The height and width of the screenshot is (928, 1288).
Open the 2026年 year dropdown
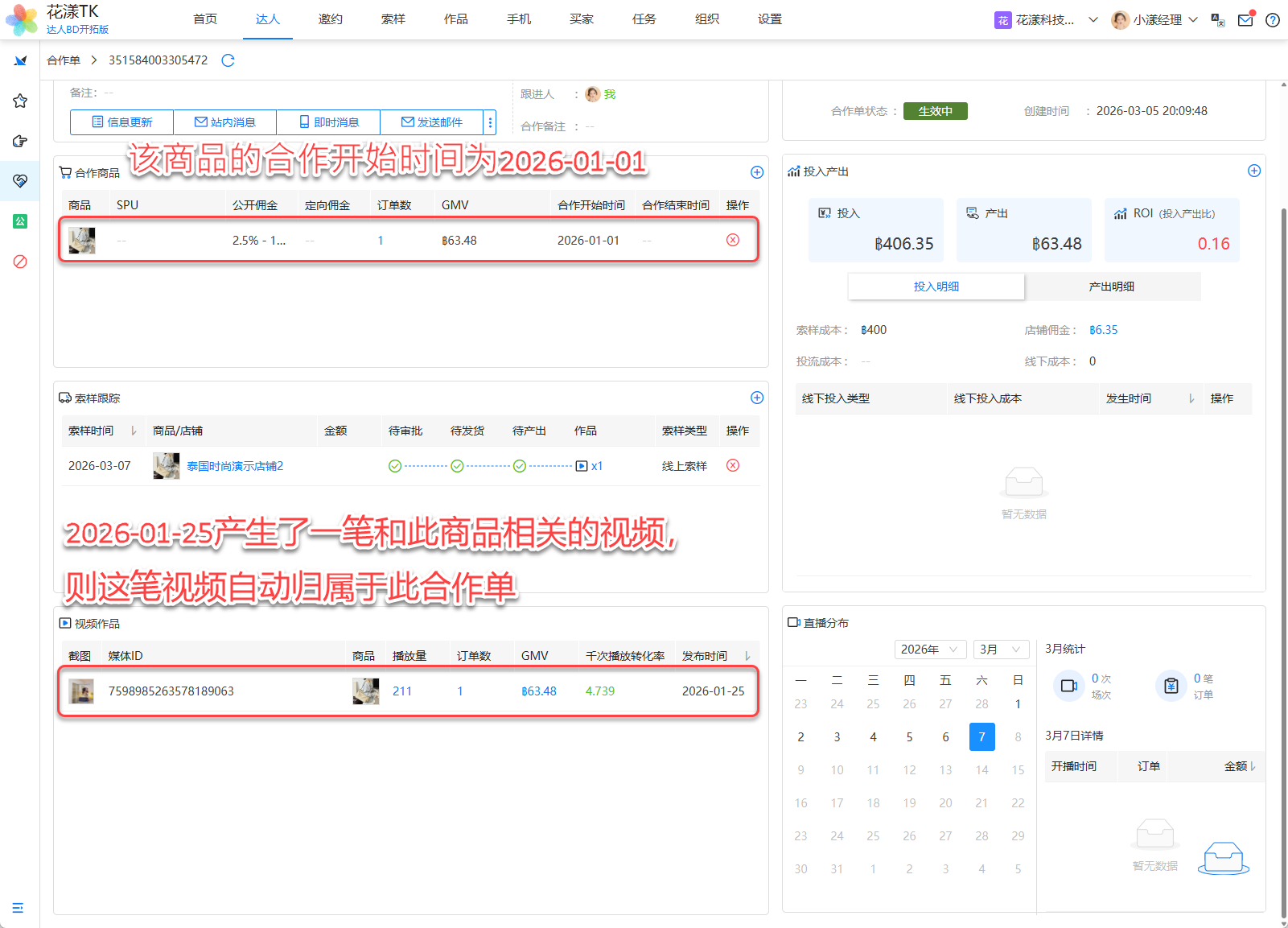click(930, 650)
